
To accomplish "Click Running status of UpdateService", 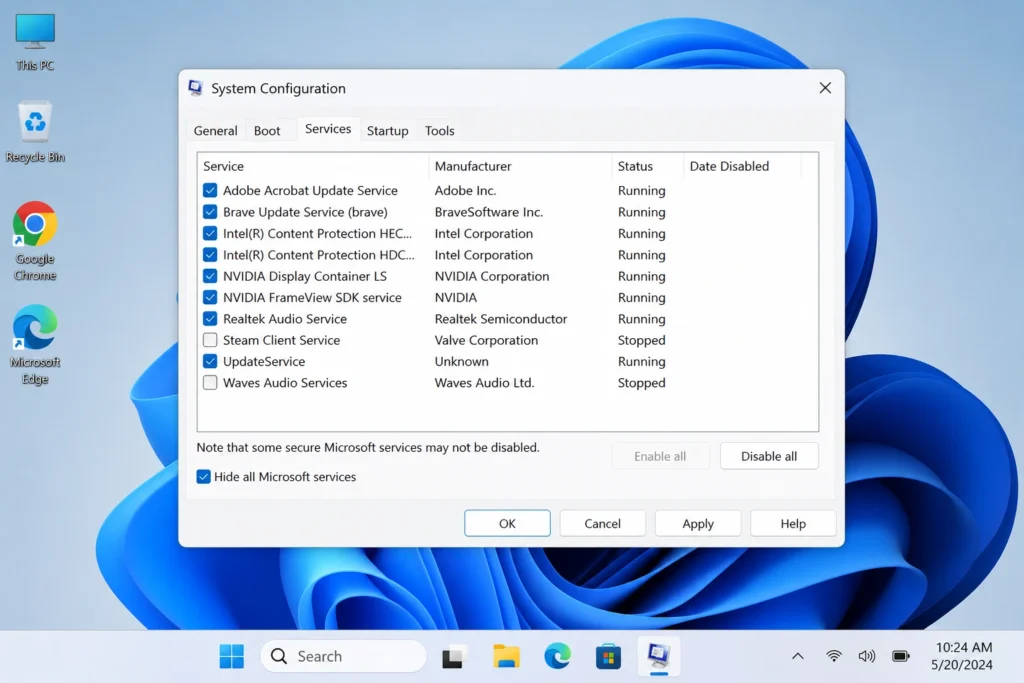I will pyautogui.click(x=641, y=361).
